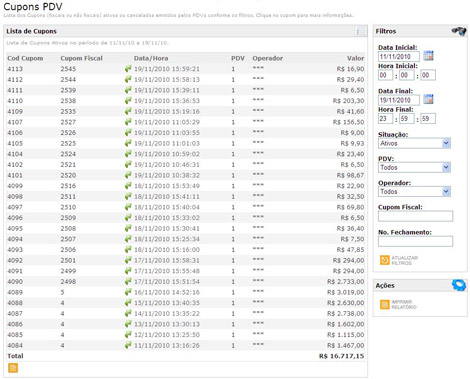Click green arrow icon for coupon 4095
The image size is (470, 379).
pos(128,228)
